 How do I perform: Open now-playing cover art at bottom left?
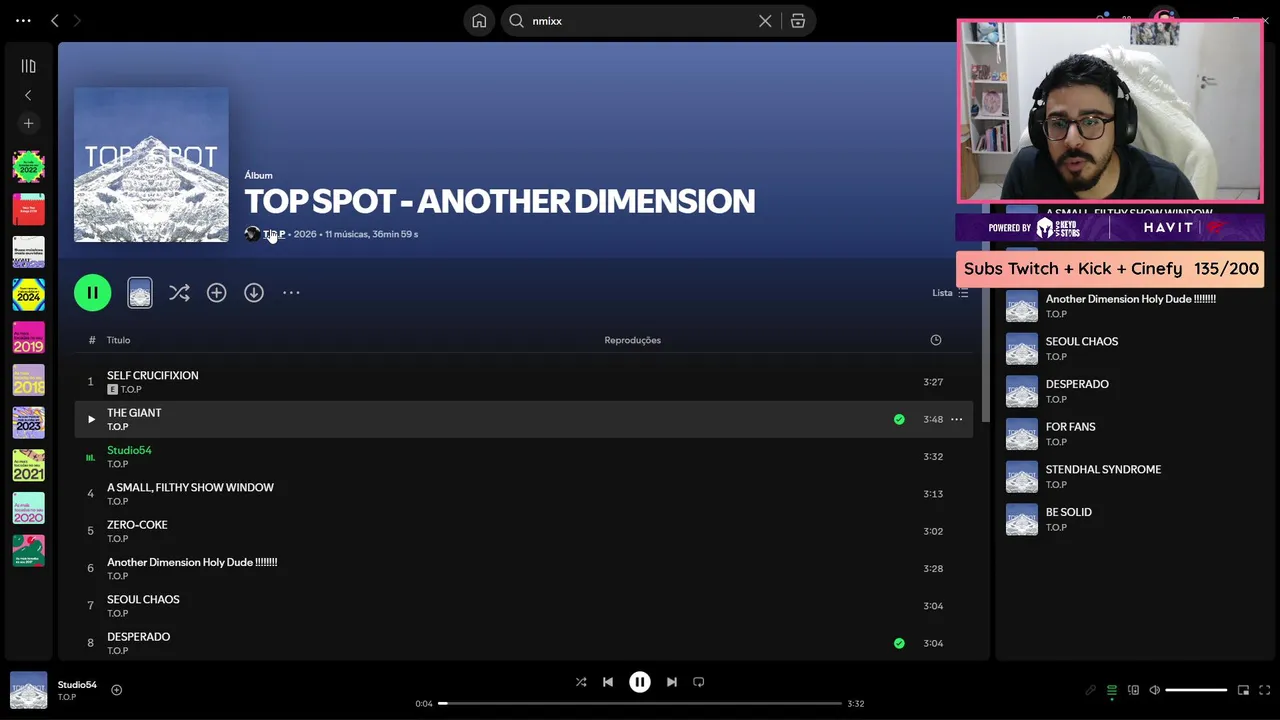[x=28, y=690]
